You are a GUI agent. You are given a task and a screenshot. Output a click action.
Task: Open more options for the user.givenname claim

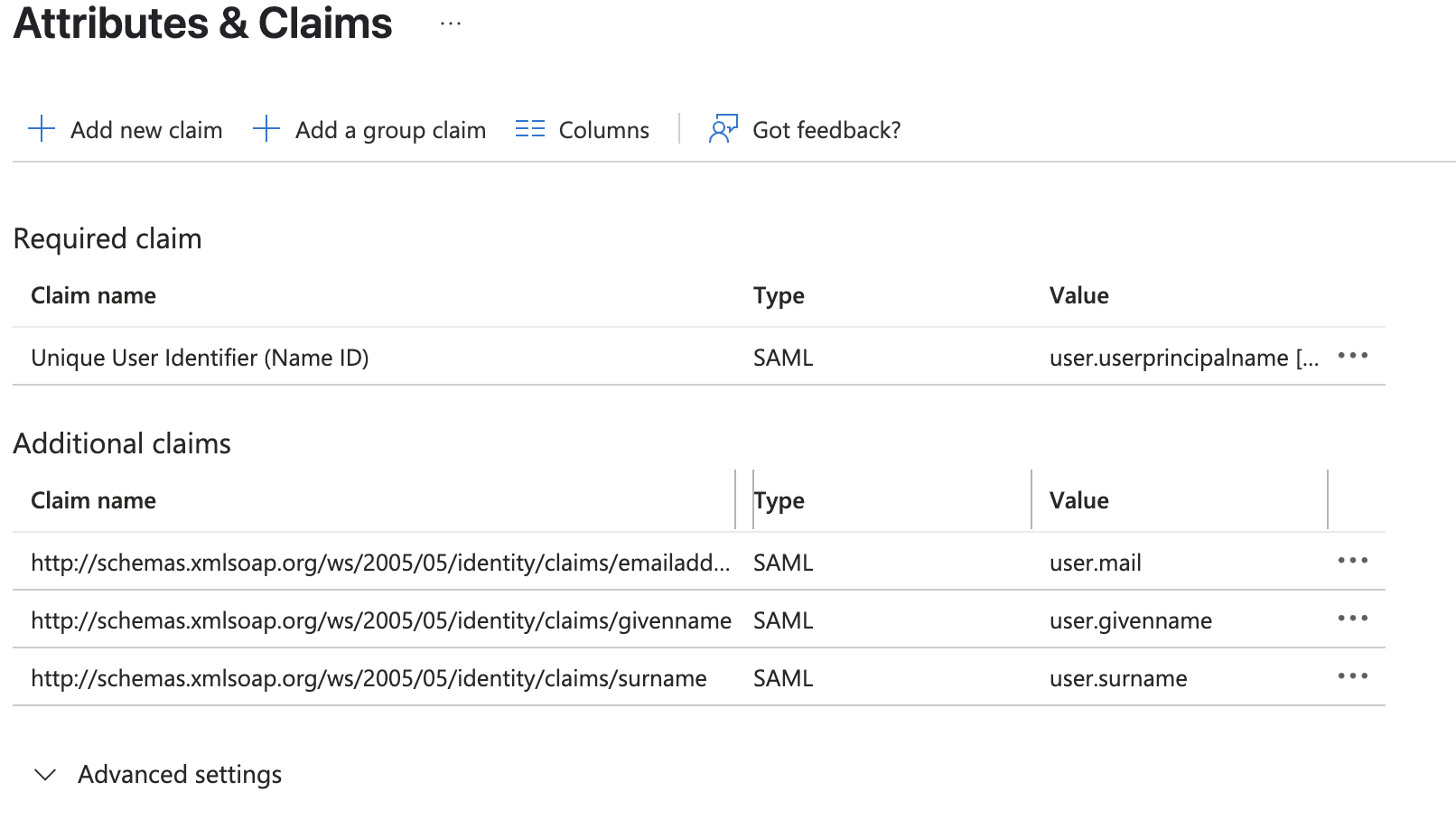tap(1352, 619)
